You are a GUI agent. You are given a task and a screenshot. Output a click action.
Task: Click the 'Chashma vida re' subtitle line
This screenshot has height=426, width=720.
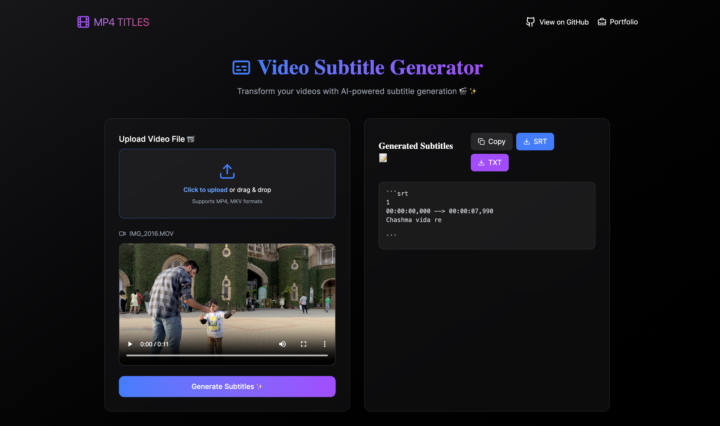click(414, 220)
